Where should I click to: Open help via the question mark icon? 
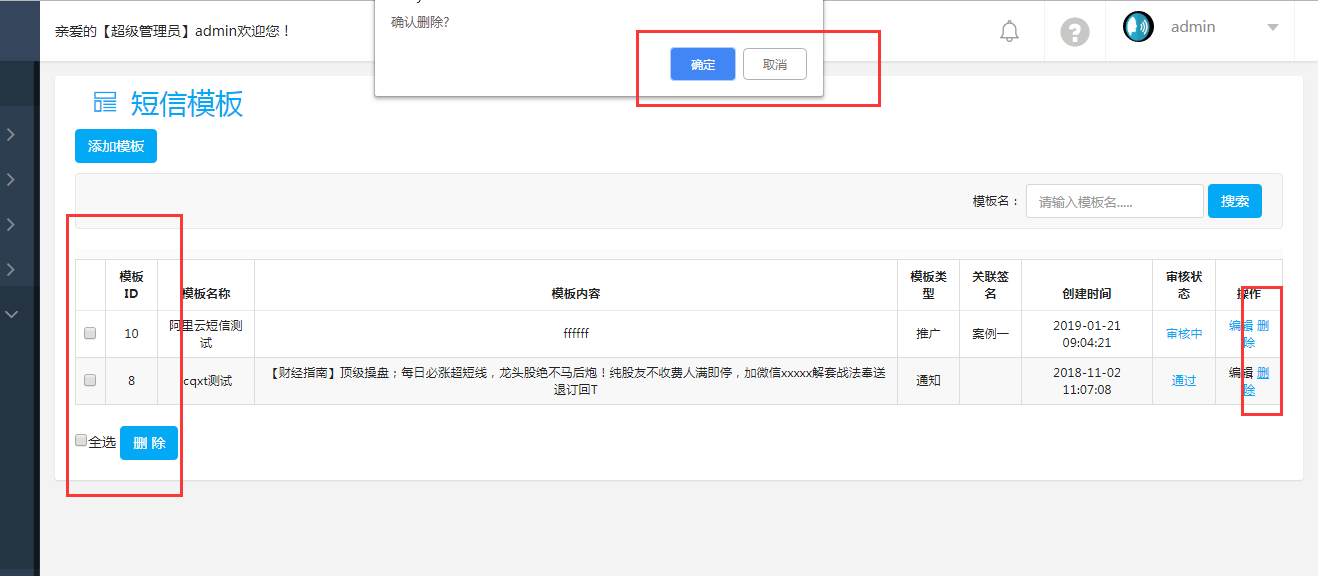click(1074, 31)
